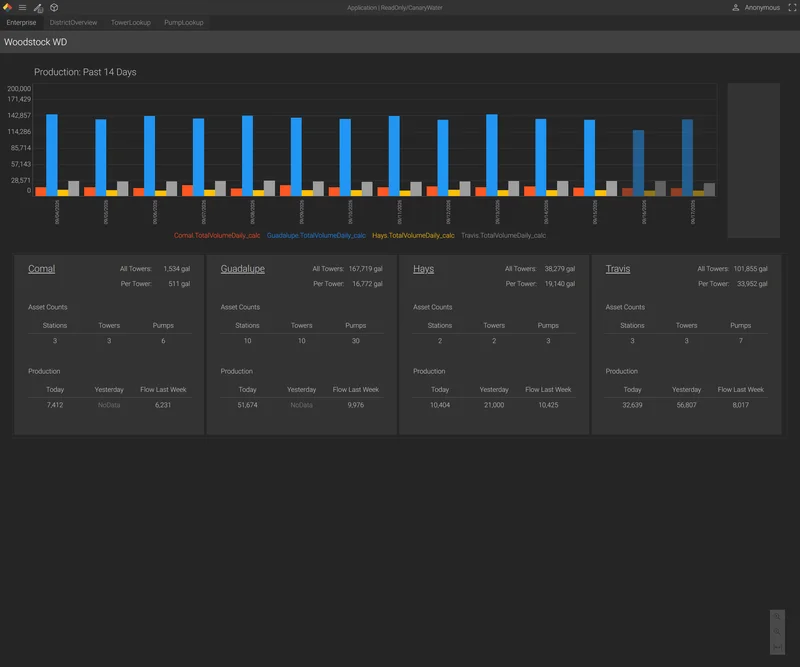Click Travis Today value 32,639
The height and width of the screenshot is (667, 800).
[632, 405]
